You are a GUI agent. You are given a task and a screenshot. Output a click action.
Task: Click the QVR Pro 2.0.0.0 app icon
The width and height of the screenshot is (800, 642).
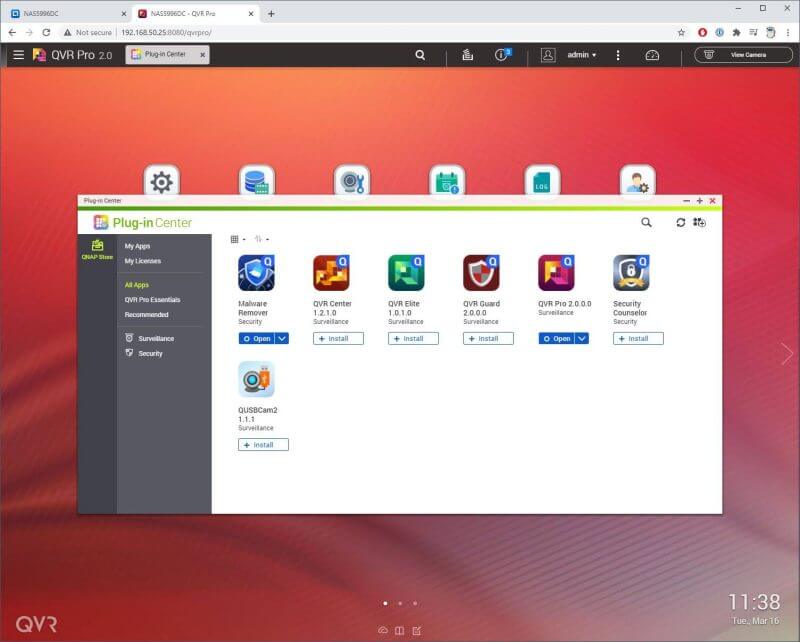557,273
